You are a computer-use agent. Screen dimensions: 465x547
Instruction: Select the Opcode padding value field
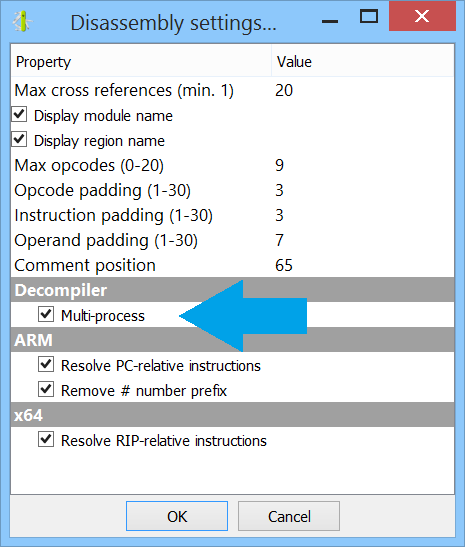pyautogui.click(x=363, y=190)
